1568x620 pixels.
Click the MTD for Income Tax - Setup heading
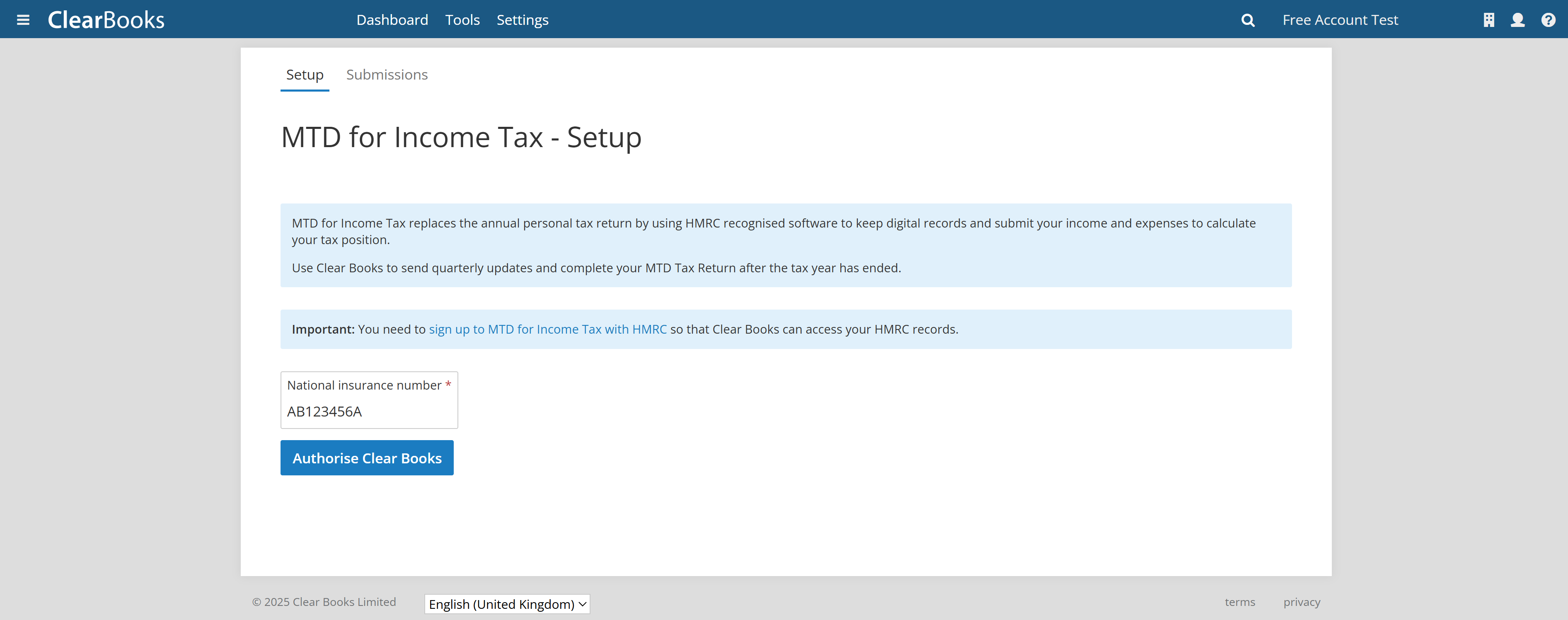461,137
